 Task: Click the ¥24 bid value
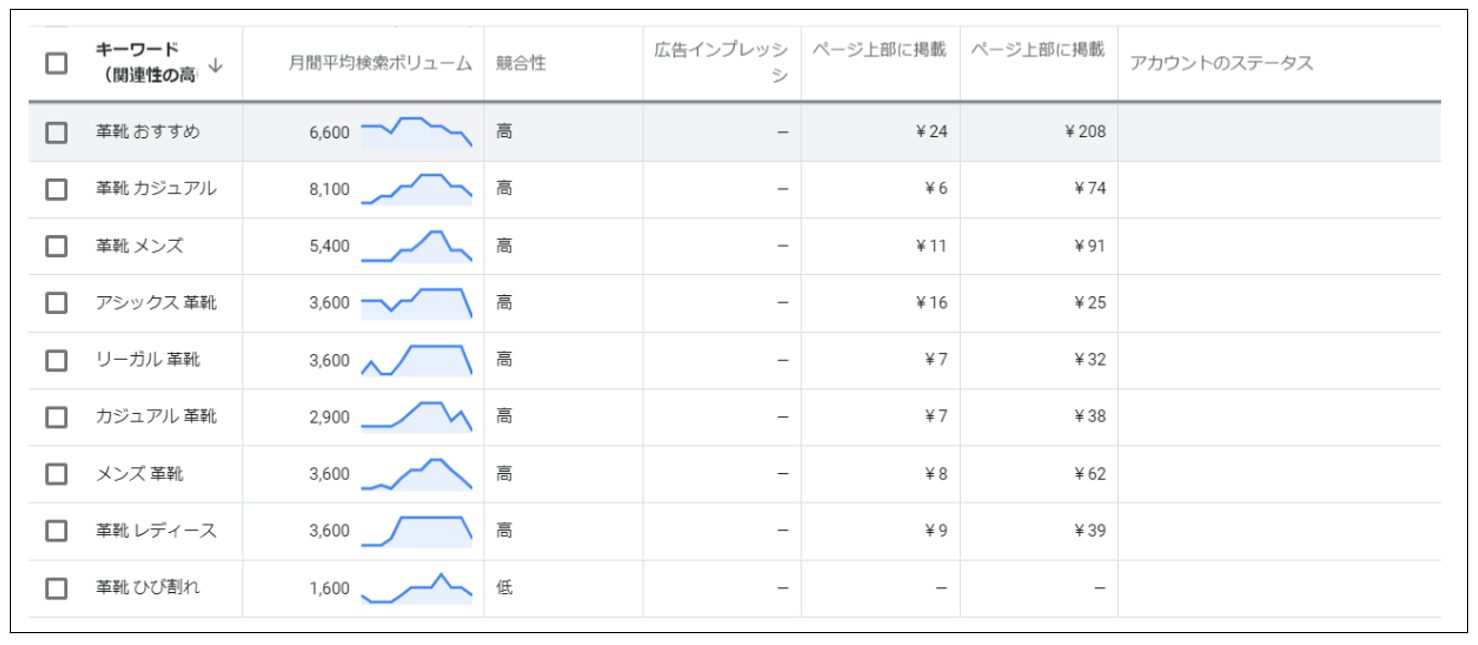931,132
